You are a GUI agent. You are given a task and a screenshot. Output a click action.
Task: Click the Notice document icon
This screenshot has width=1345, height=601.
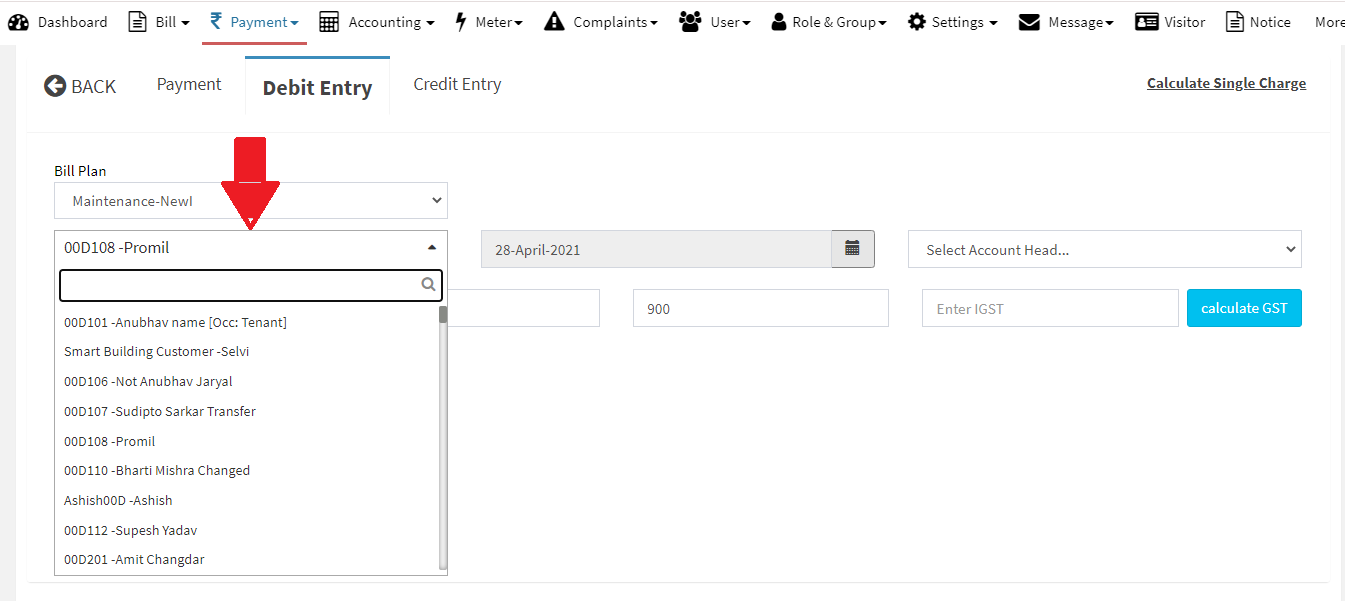[x=1235, y=22]
